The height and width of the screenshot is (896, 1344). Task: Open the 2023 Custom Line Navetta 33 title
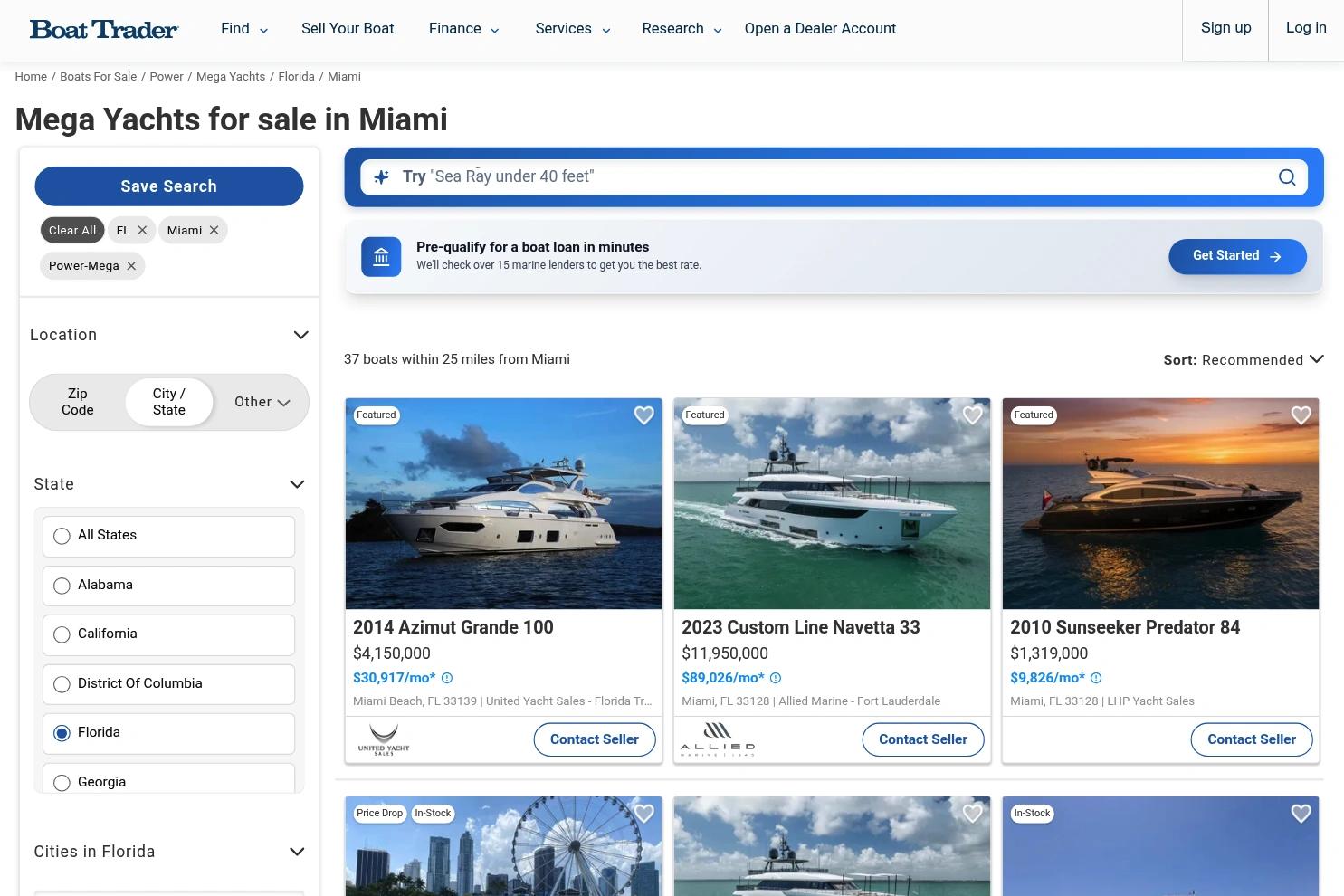801,628
